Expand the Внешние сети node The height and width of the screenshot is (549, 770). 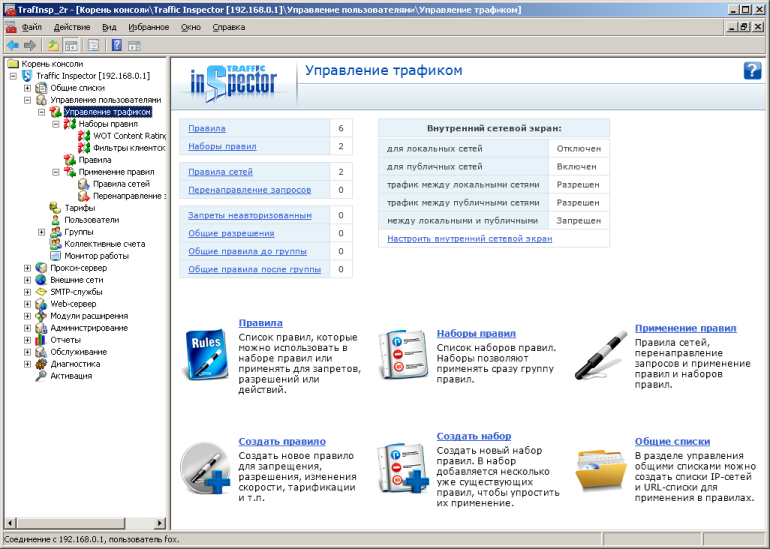point(28,280)
